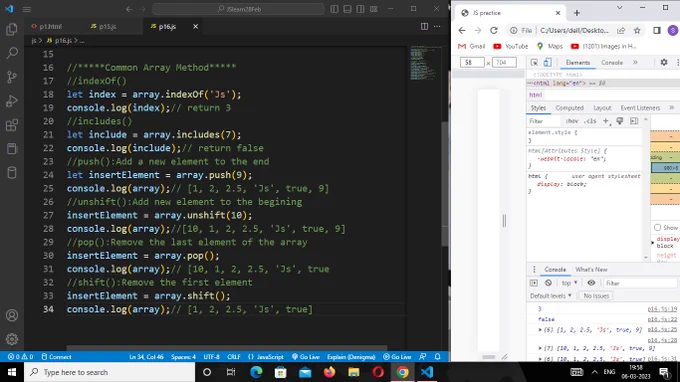Viewport: 680px width, 382px height.
Task: Clear the console with the clear icon
Action: [x=548, y=283]
